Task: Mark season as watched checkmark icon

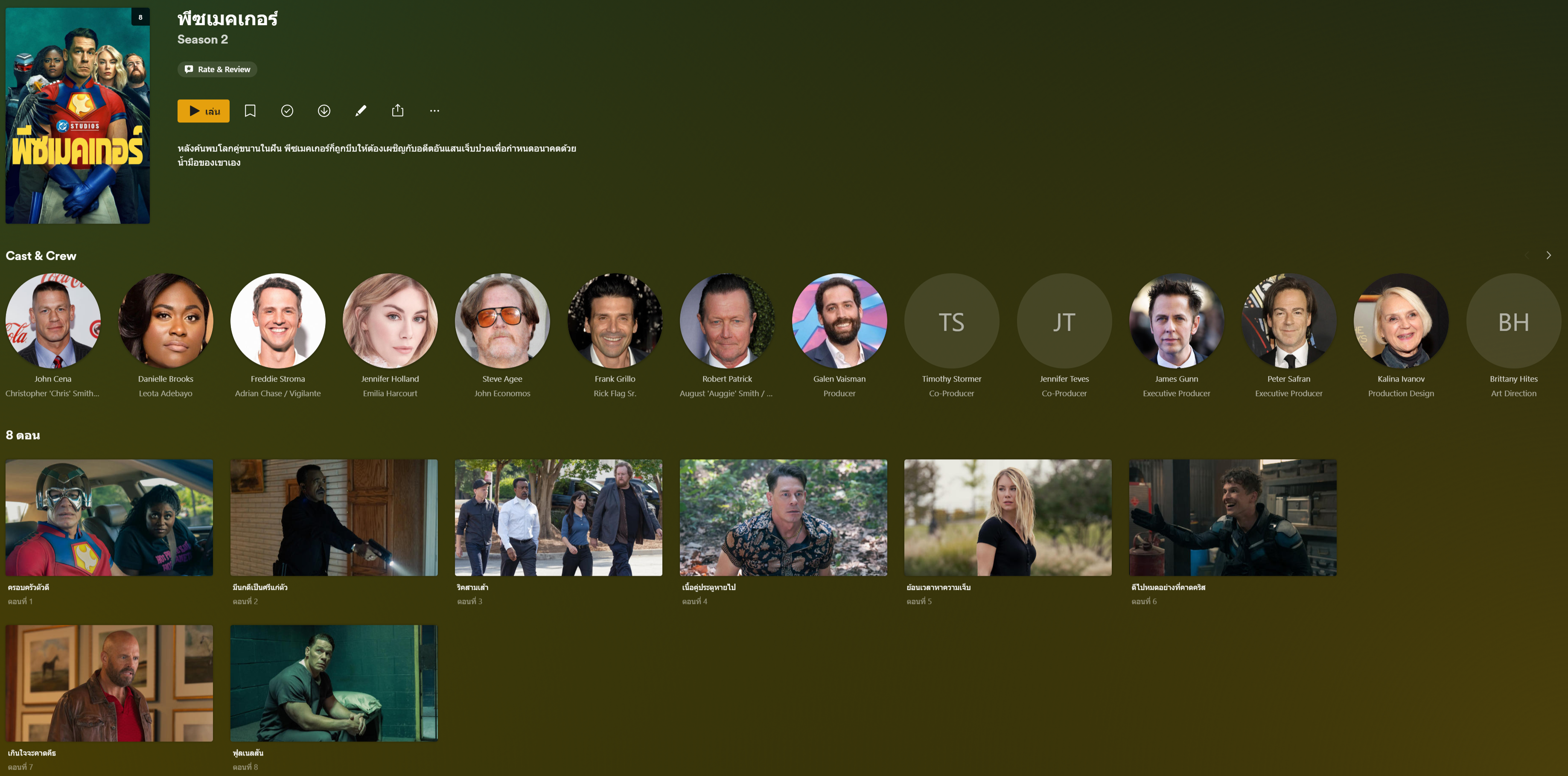Action: pos(287,111)
